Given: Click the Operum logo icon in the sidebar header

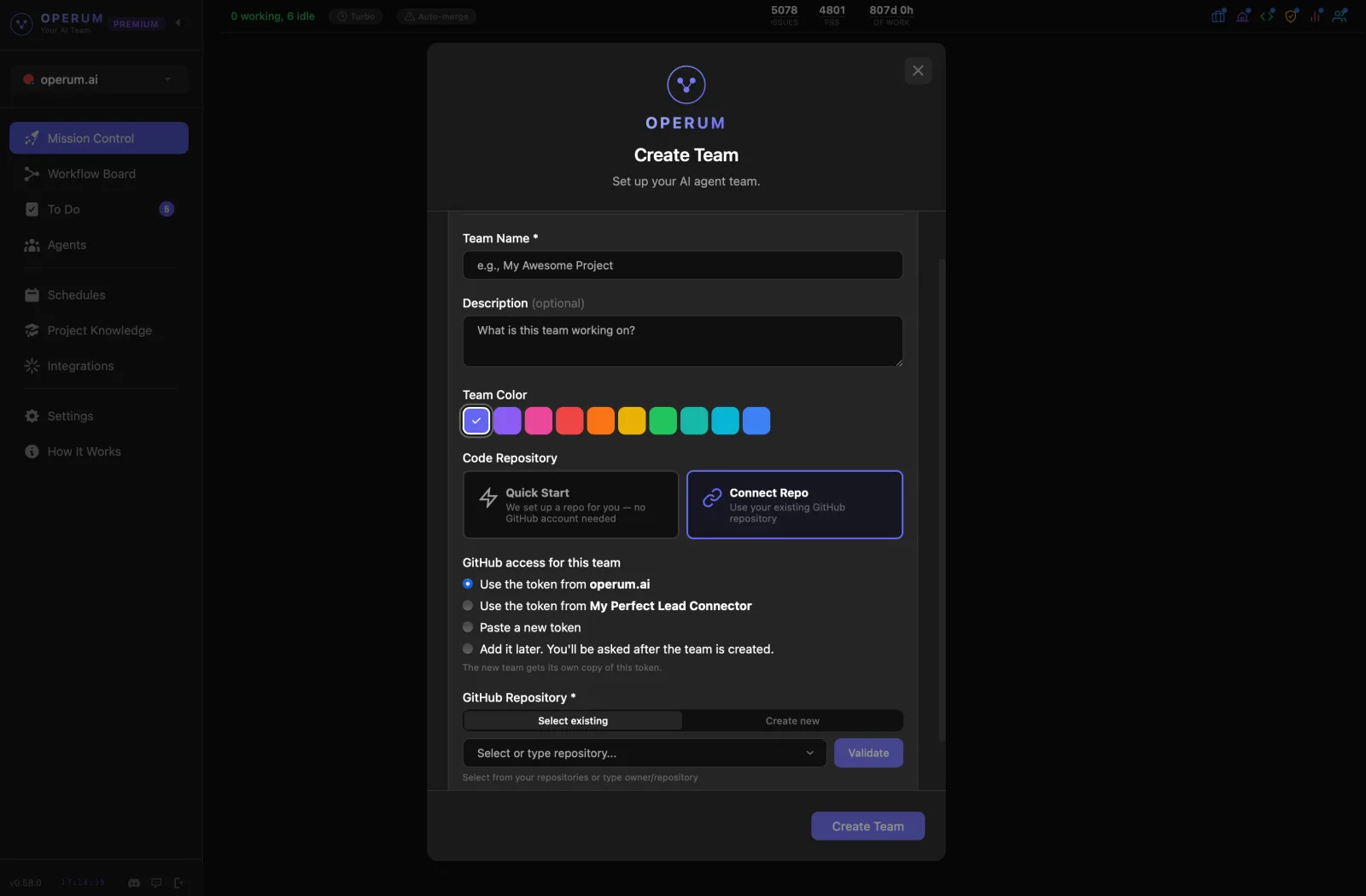Looking at the screenshot, I should pyautogui.click(x=21, y=23).
